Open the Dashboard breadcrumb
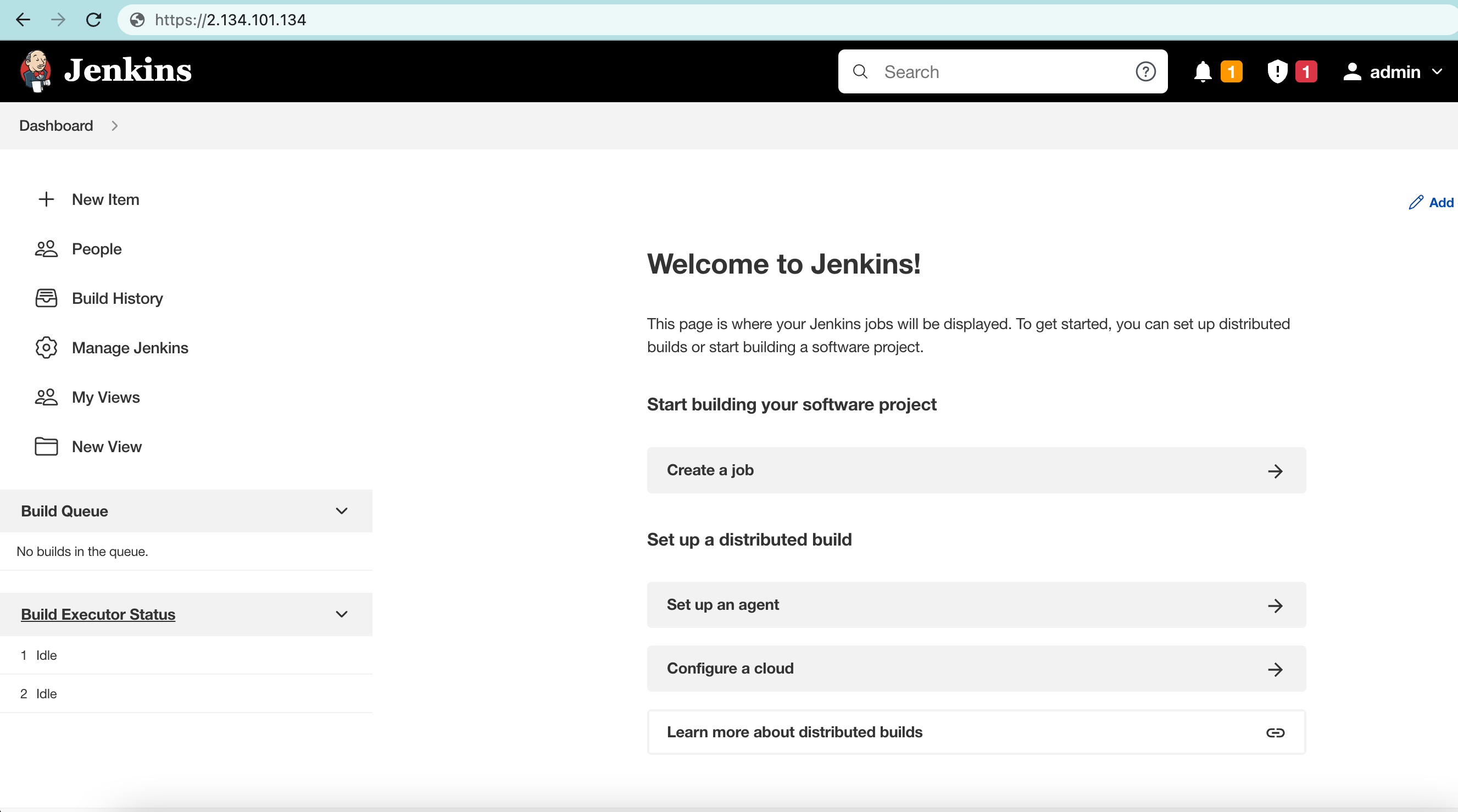Viewport: 1458px width, 812px height. pos(55,125)
